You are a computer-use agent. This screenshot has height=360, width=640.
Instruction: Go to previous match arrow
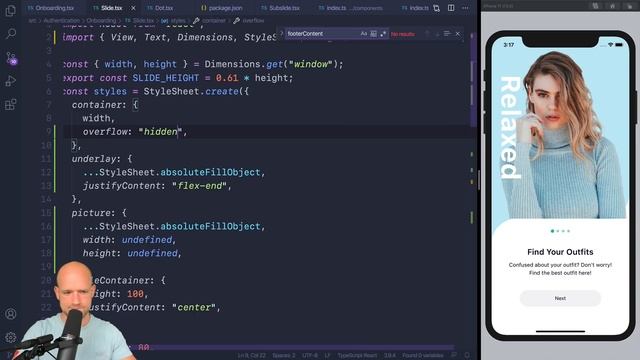pos(427,34)
